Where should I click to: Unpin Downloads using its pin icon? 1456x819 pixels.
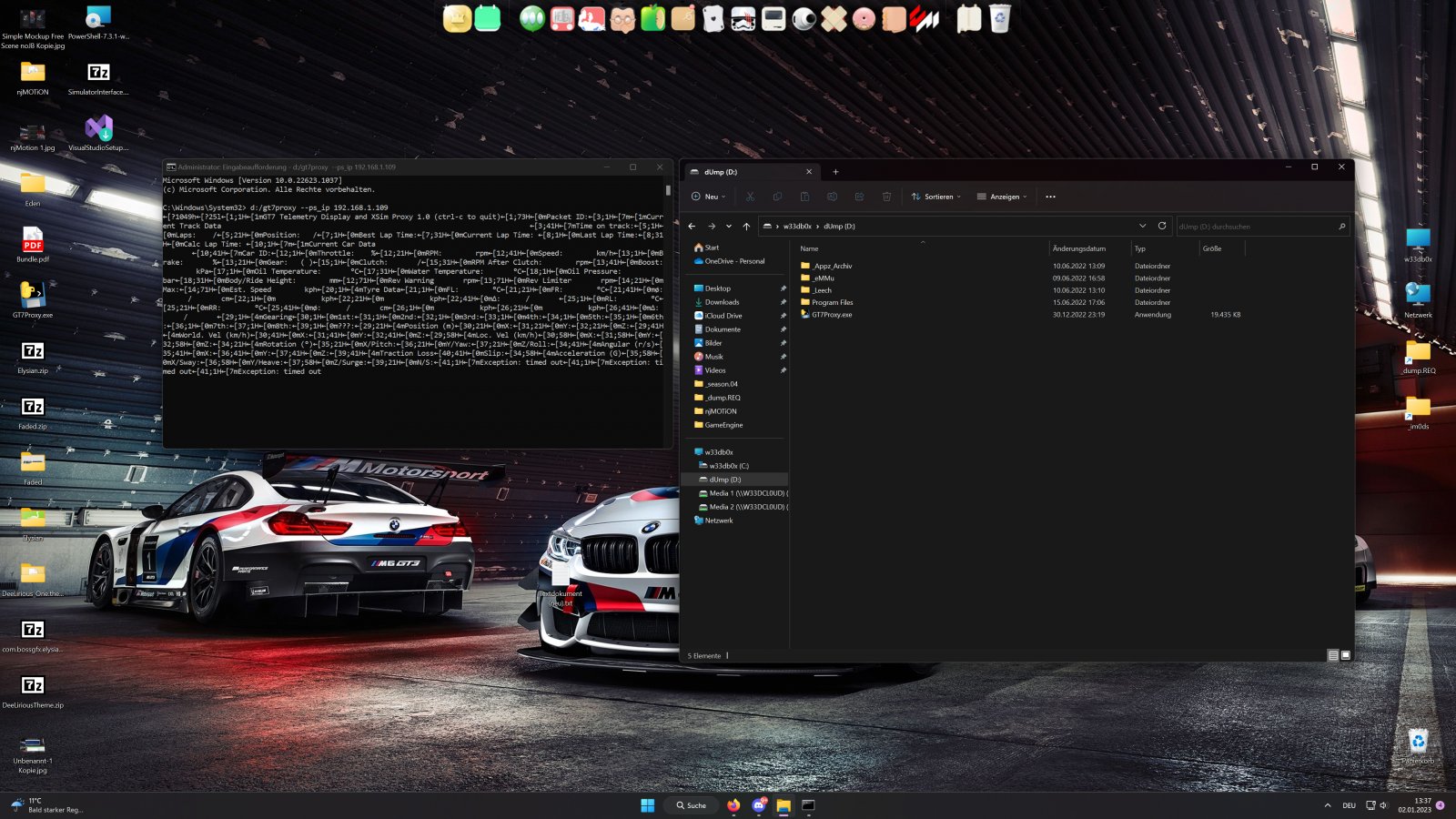pyautogui.click(x=783, y=302)
